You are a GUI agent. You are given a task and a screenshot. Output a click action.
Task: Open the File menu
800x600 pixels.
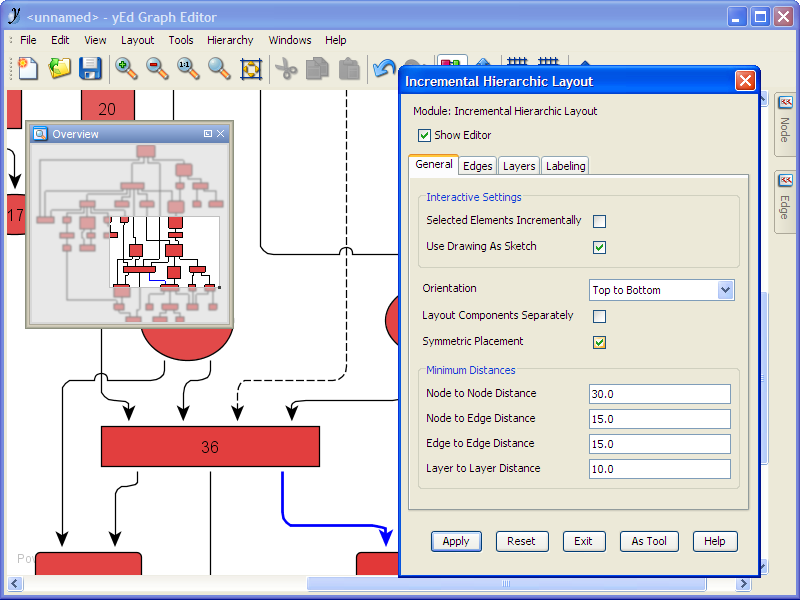[28, 40]
